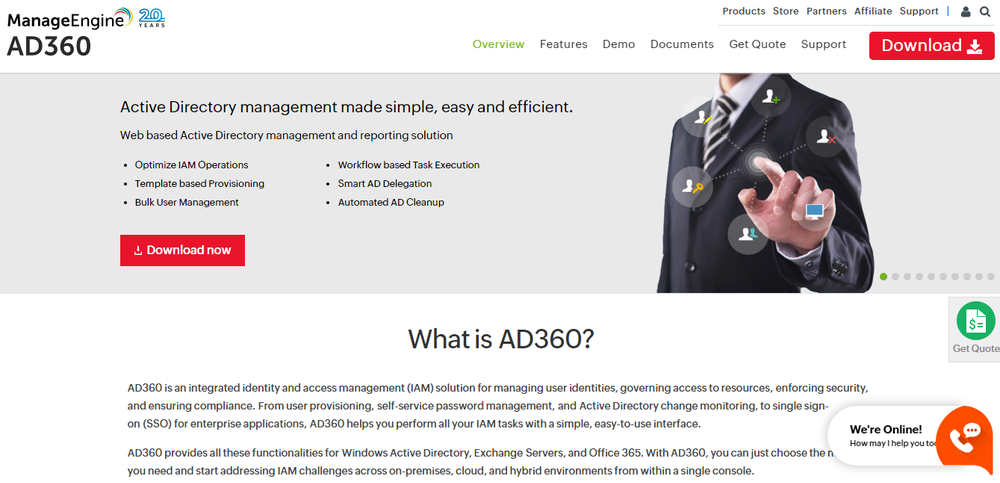Select the Support tab in the main navigation
The image size is (1000, 483).
pos(823,44)
